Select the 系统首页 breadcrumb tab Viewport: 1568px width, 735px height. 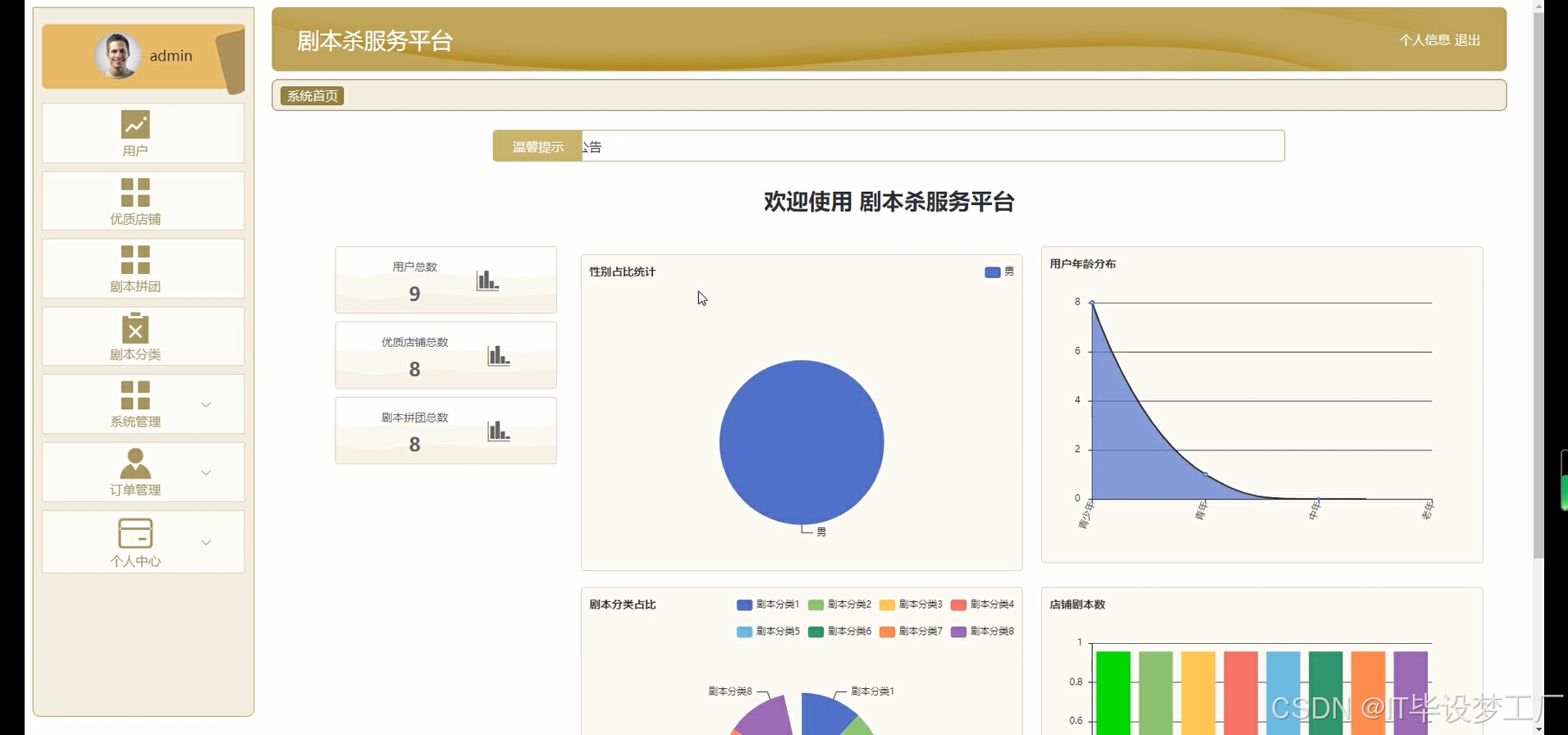pyautogui.click(x=312, y=96)
